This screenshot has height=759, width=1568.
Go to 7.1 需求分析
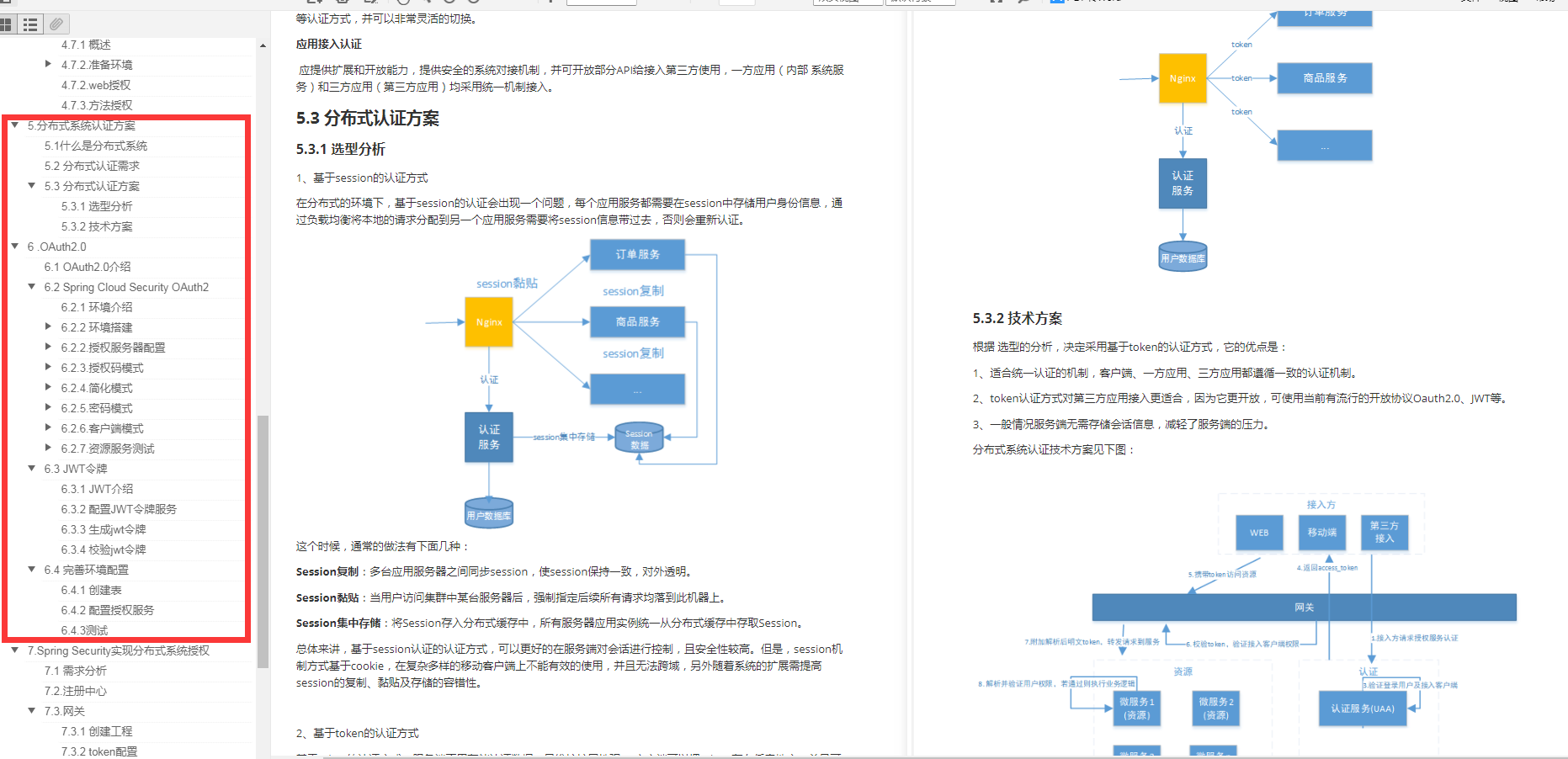[x=76, y=671]
